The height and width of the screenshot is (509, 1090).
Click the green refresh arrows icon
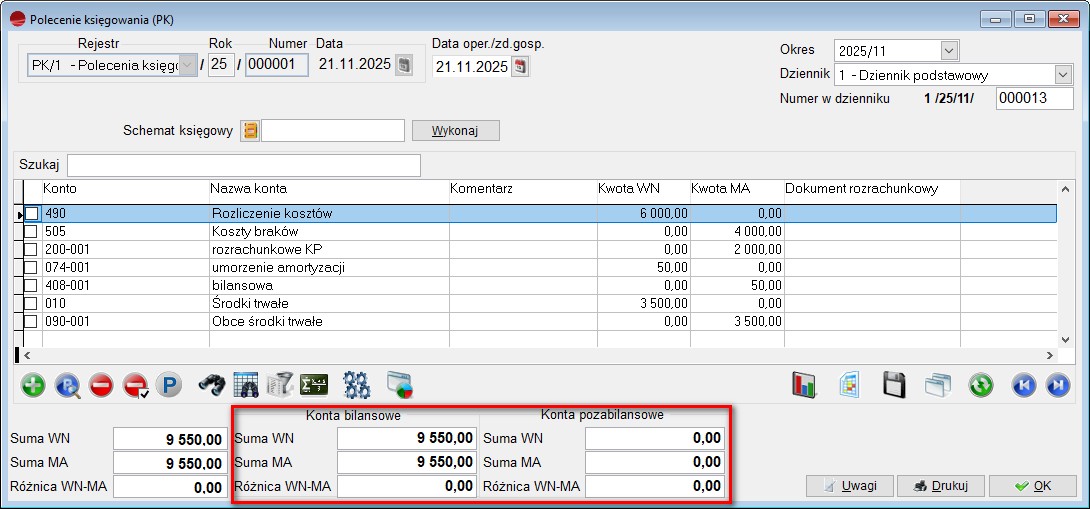(x=981, y=385)
